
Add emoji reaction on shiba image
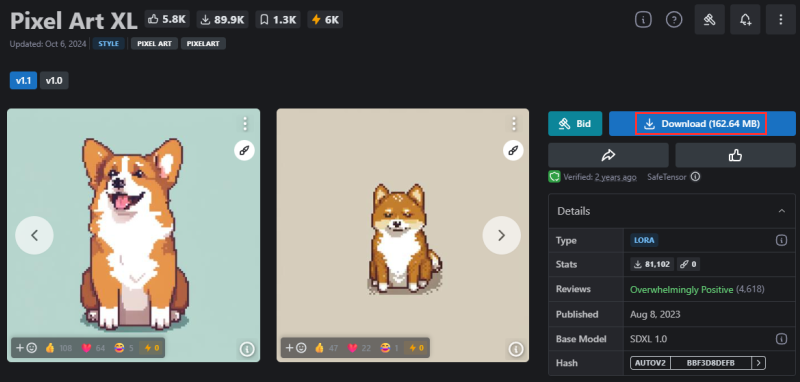click(x=296, y=348)
